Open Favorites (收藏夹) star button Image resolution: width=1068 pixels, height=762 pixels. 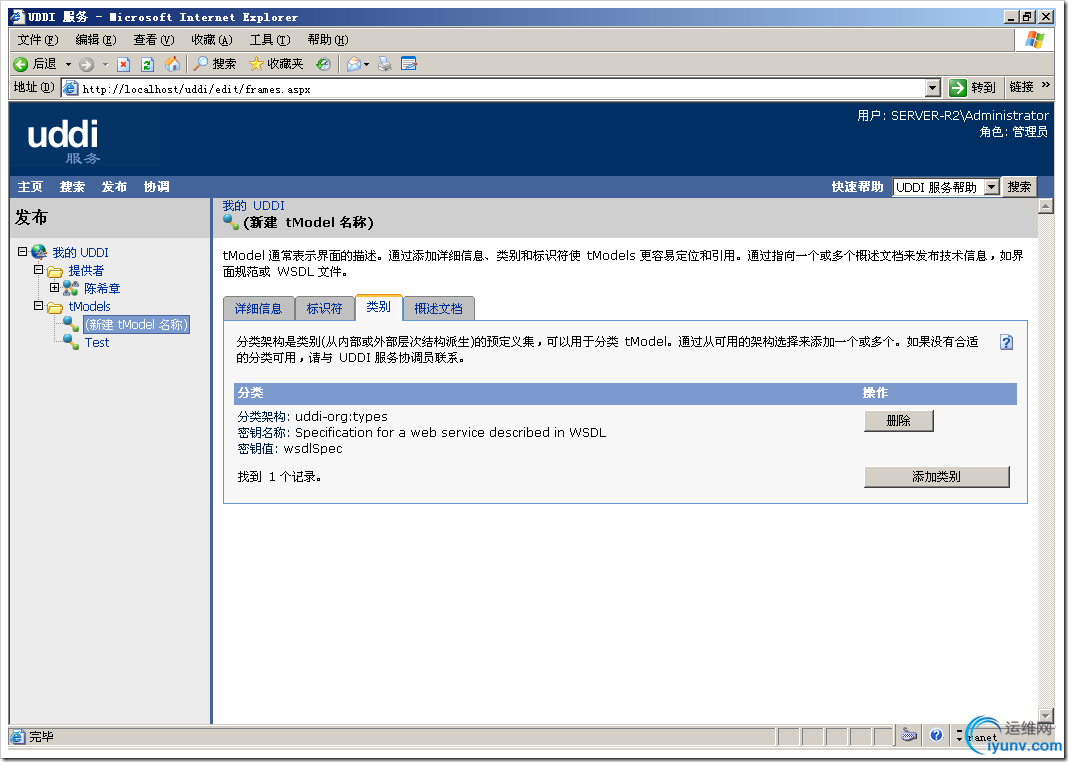[x=276, y=64]
